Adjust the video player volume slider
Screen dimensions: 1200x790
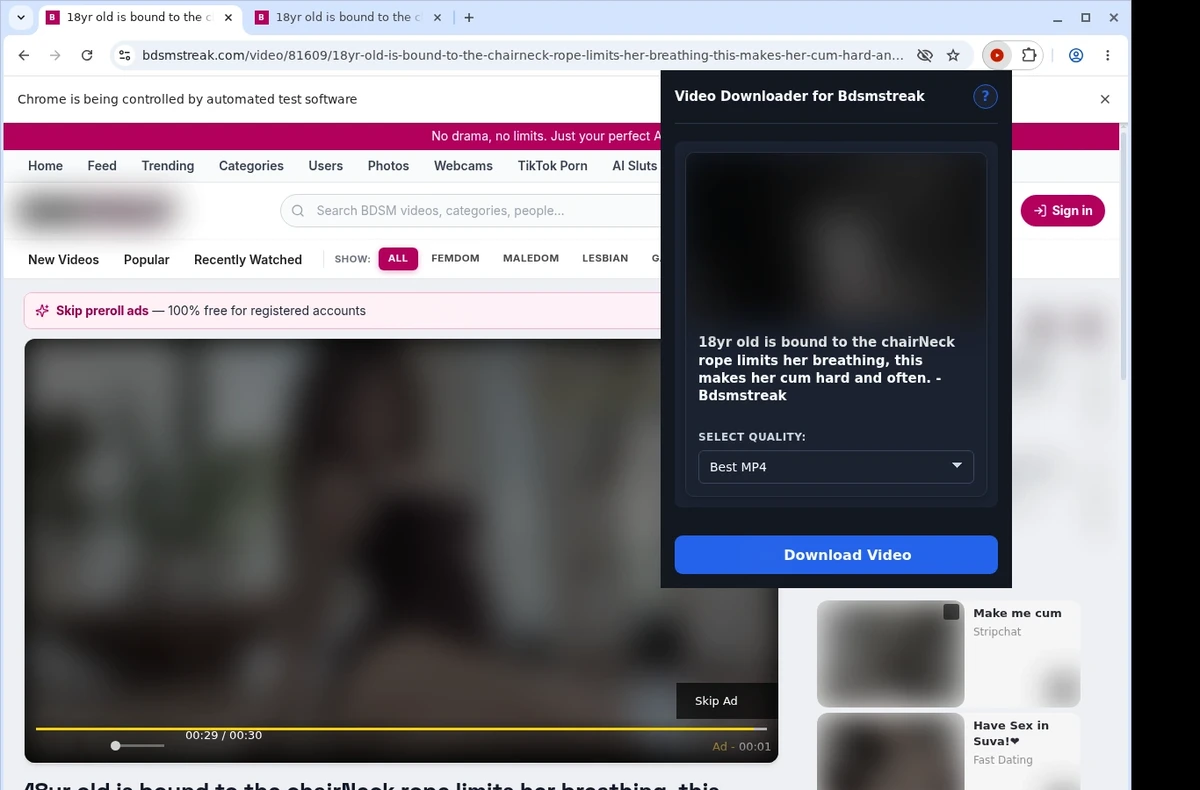click(138, 746)
